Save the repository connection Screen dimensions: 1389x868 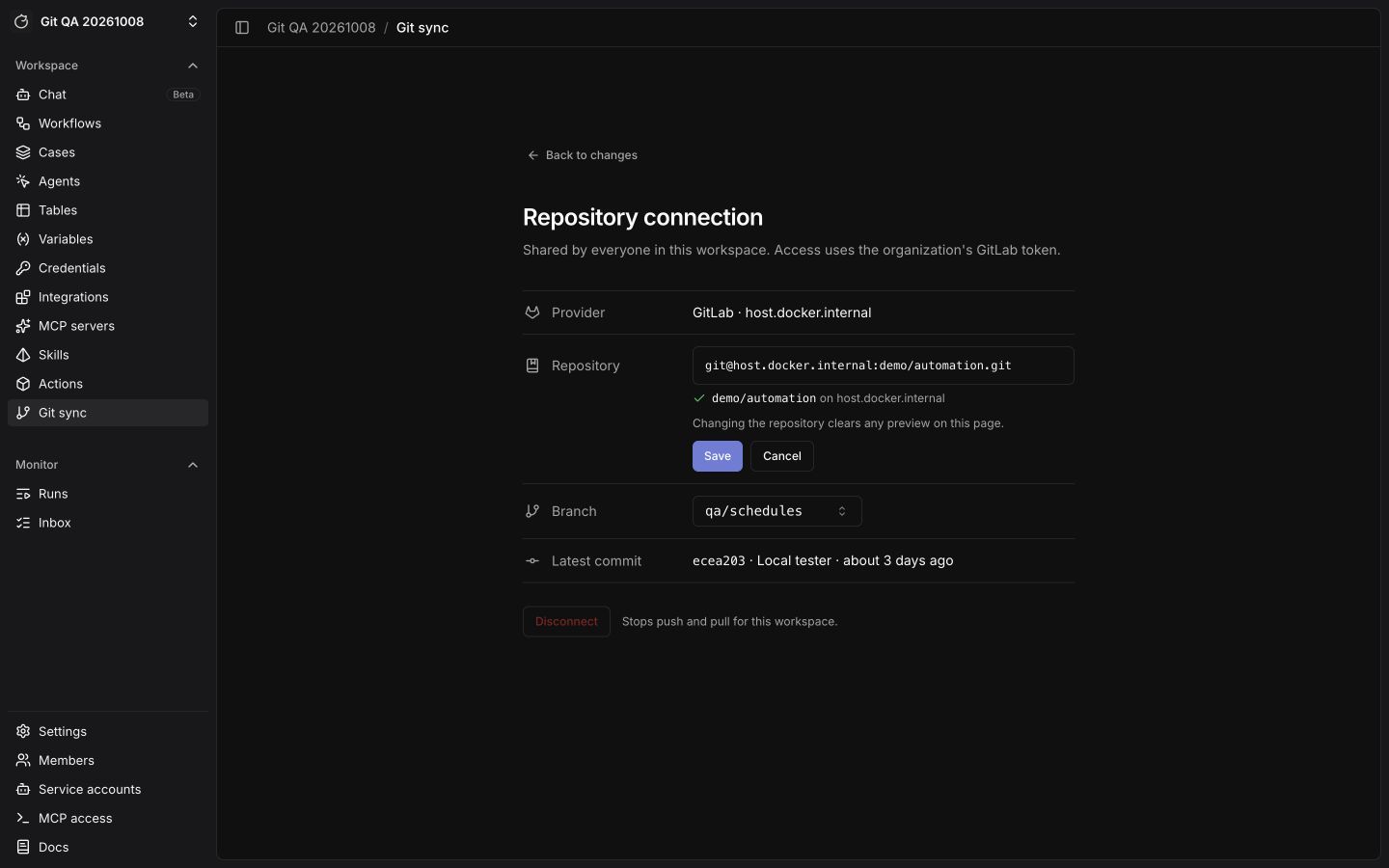(x=718, y=456)
